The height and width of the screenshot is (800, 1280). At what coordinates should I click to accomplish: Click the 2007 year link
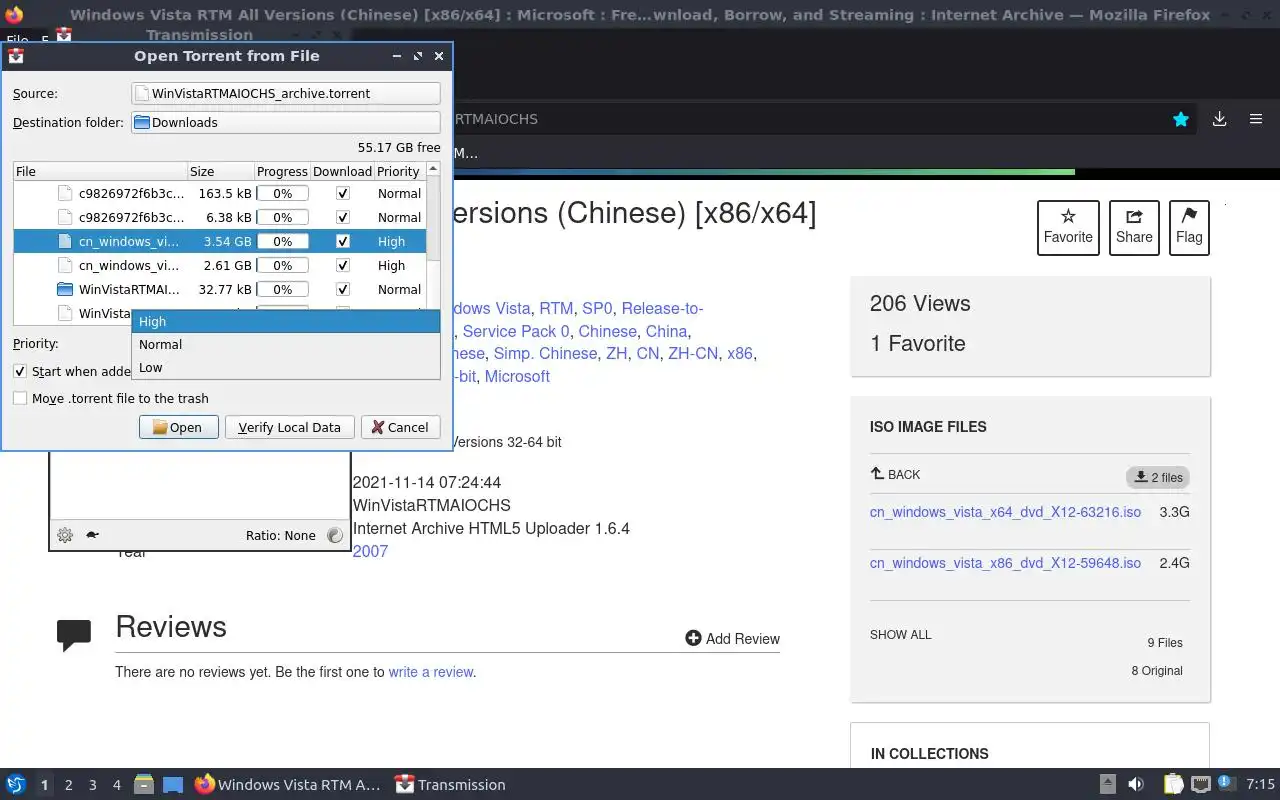tap(370, 551)
